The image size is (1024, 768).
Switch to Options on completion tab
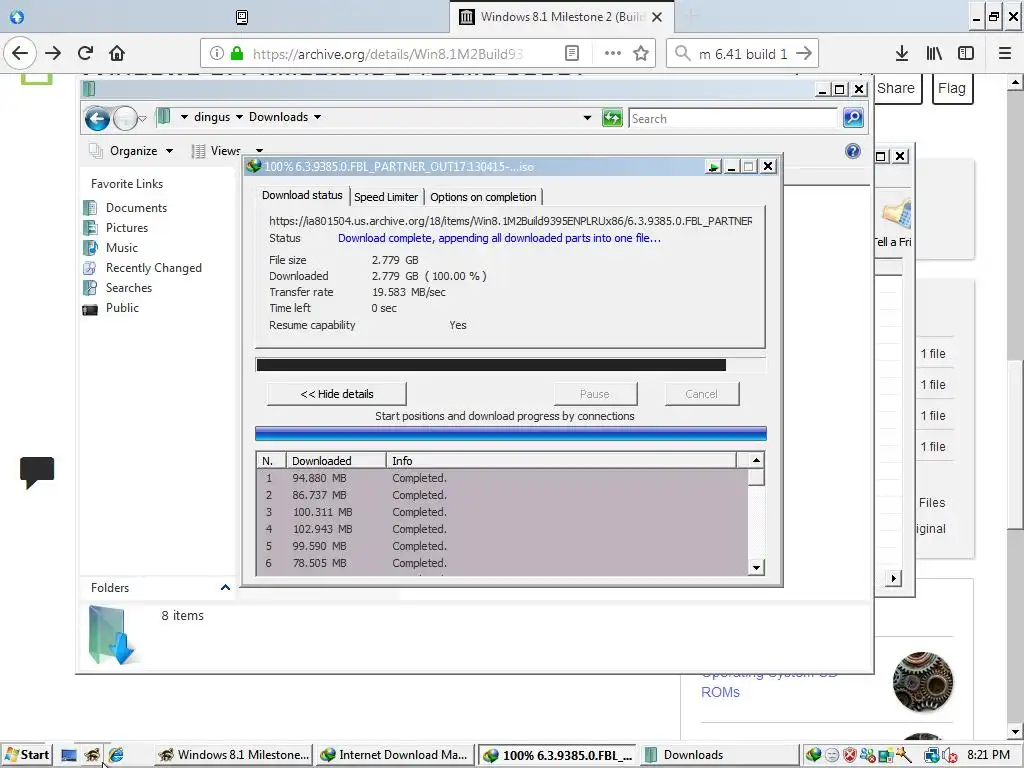[x=483, y=197]
